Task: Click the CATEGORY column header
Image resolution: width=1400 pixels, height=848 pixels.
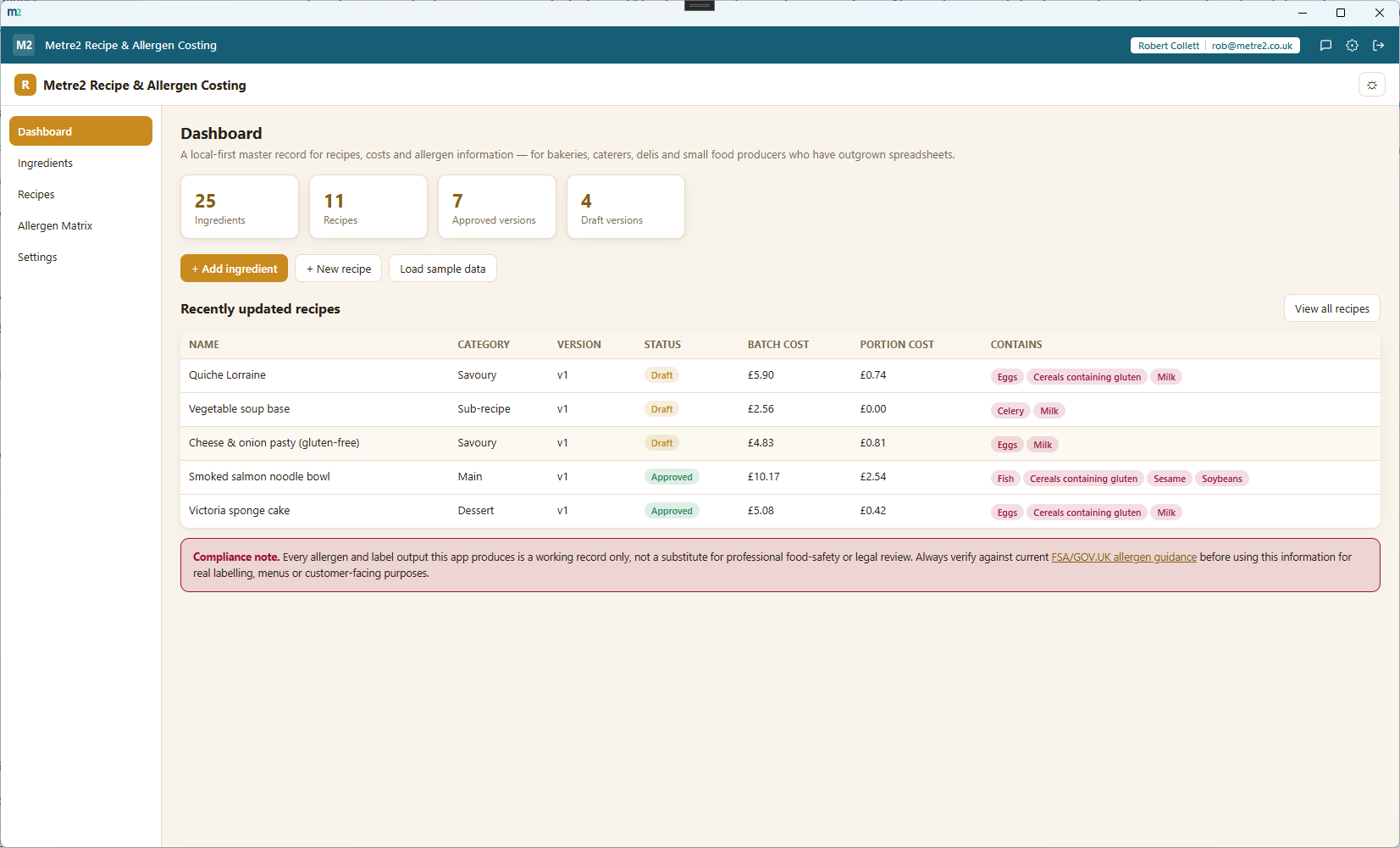Action: [x=484, y=345]
